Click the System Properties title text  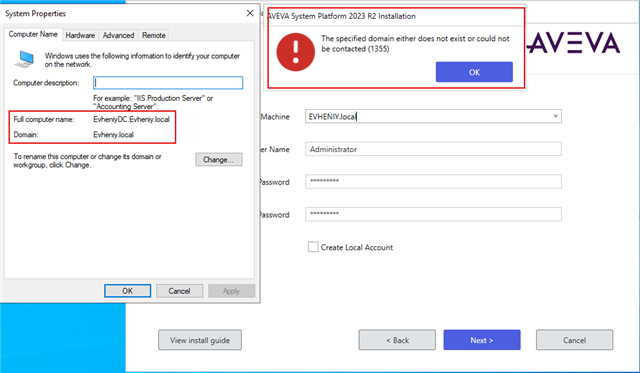point(36,13)
